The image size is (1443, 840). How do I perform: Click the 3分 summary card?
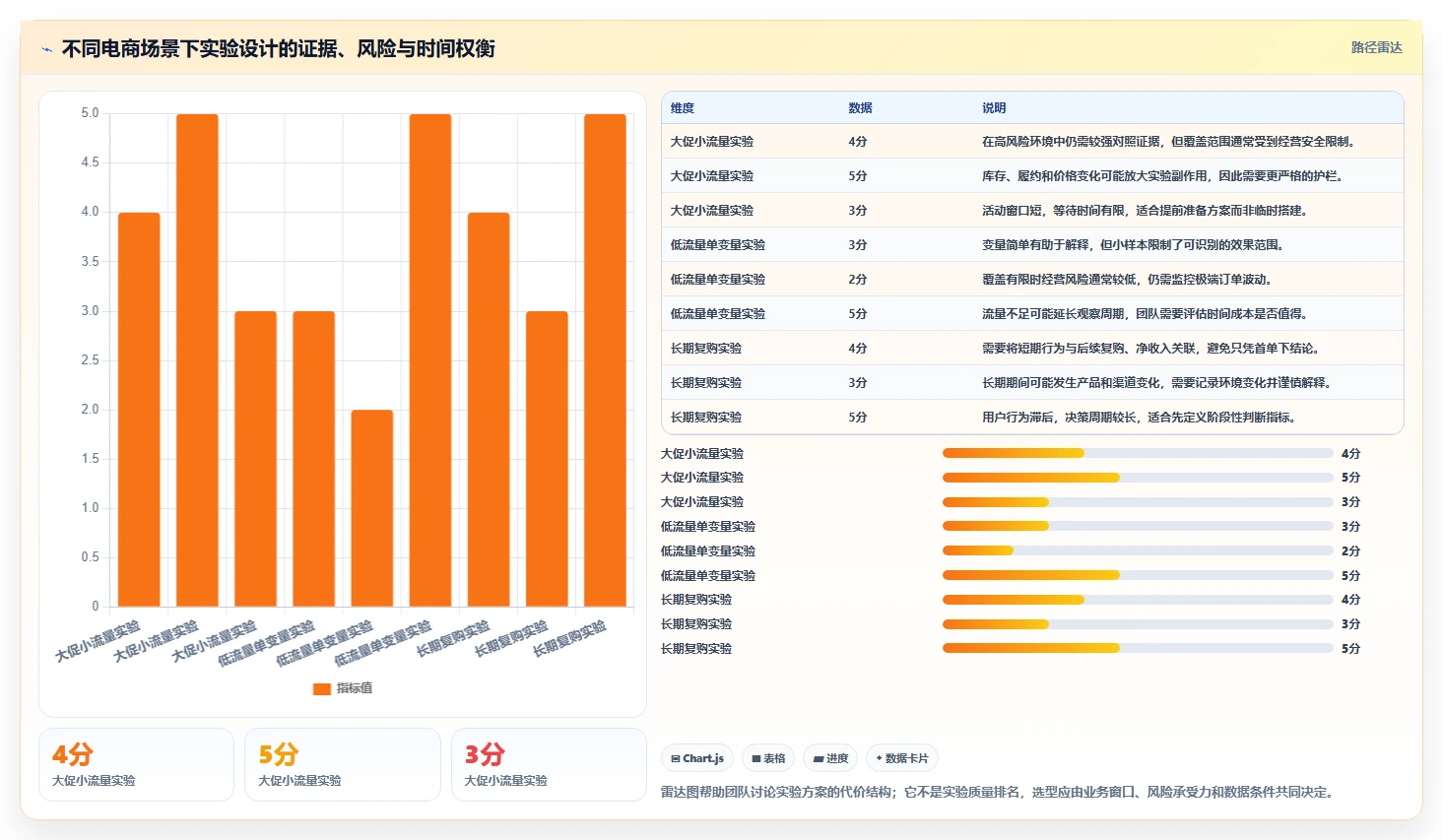[549, 764]
